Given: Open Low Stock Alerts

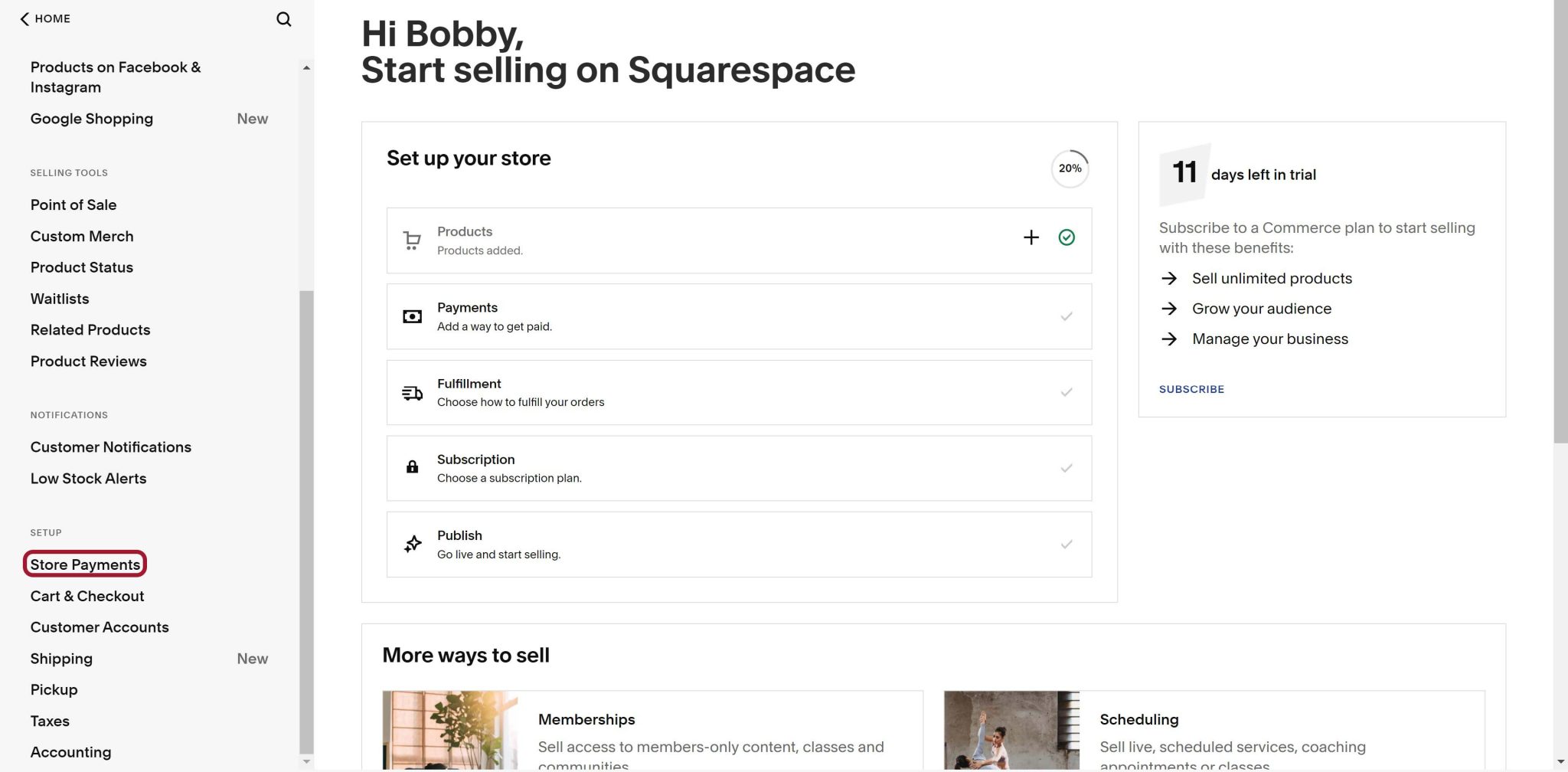Looking at the screenshot, I should click(x=89, y=479).
